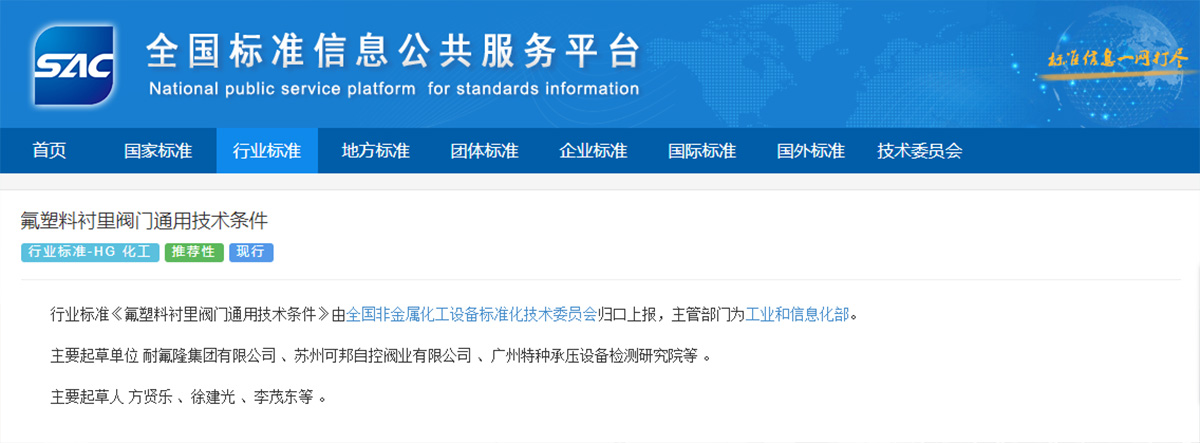The height and width of the screenshot is (443, 1200).
Task: Open the 技术委员会 tab
Action: pyautogui.click(x=920, y=151)
